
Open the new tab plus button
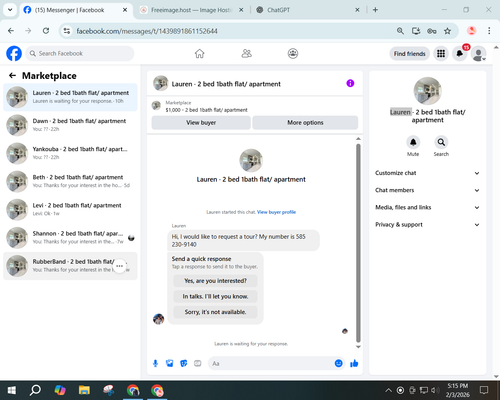(x=375, y=10)
